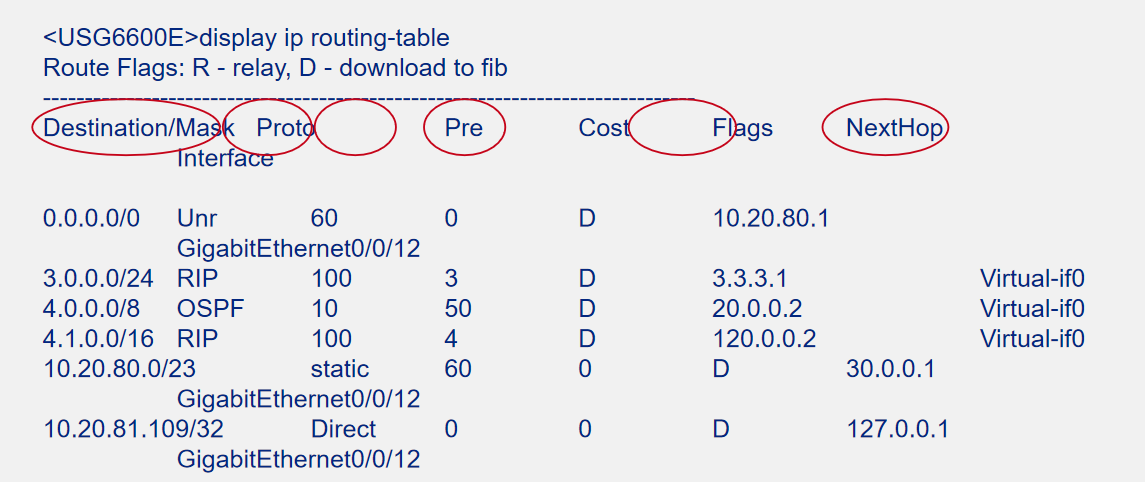Click the display ip routing-table command
1145x482 pixels.
[324, 37]
